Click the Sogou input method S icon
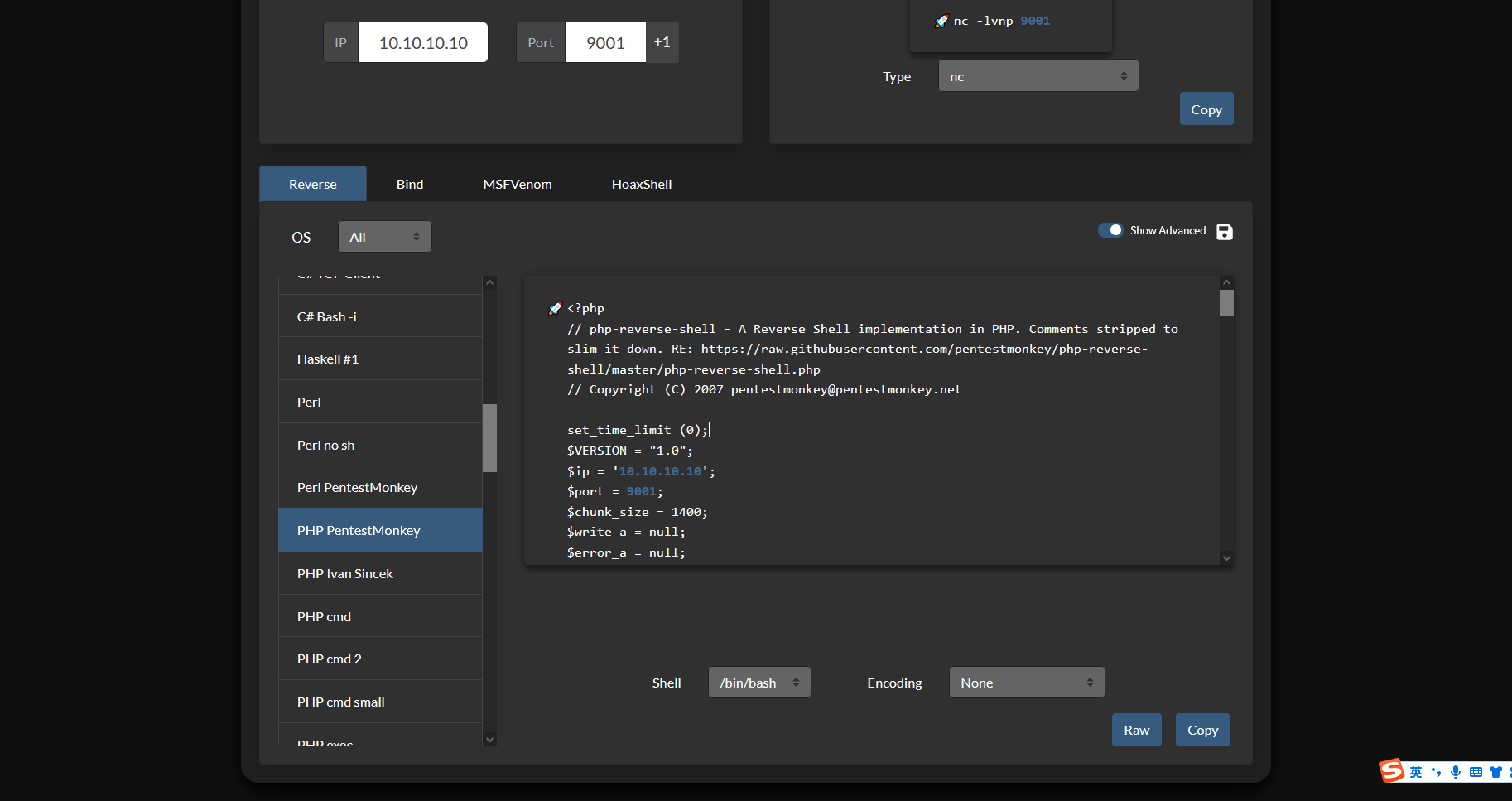This screenshot has width=1512, height=801. pyautogui.click(x=1392, y=770)
